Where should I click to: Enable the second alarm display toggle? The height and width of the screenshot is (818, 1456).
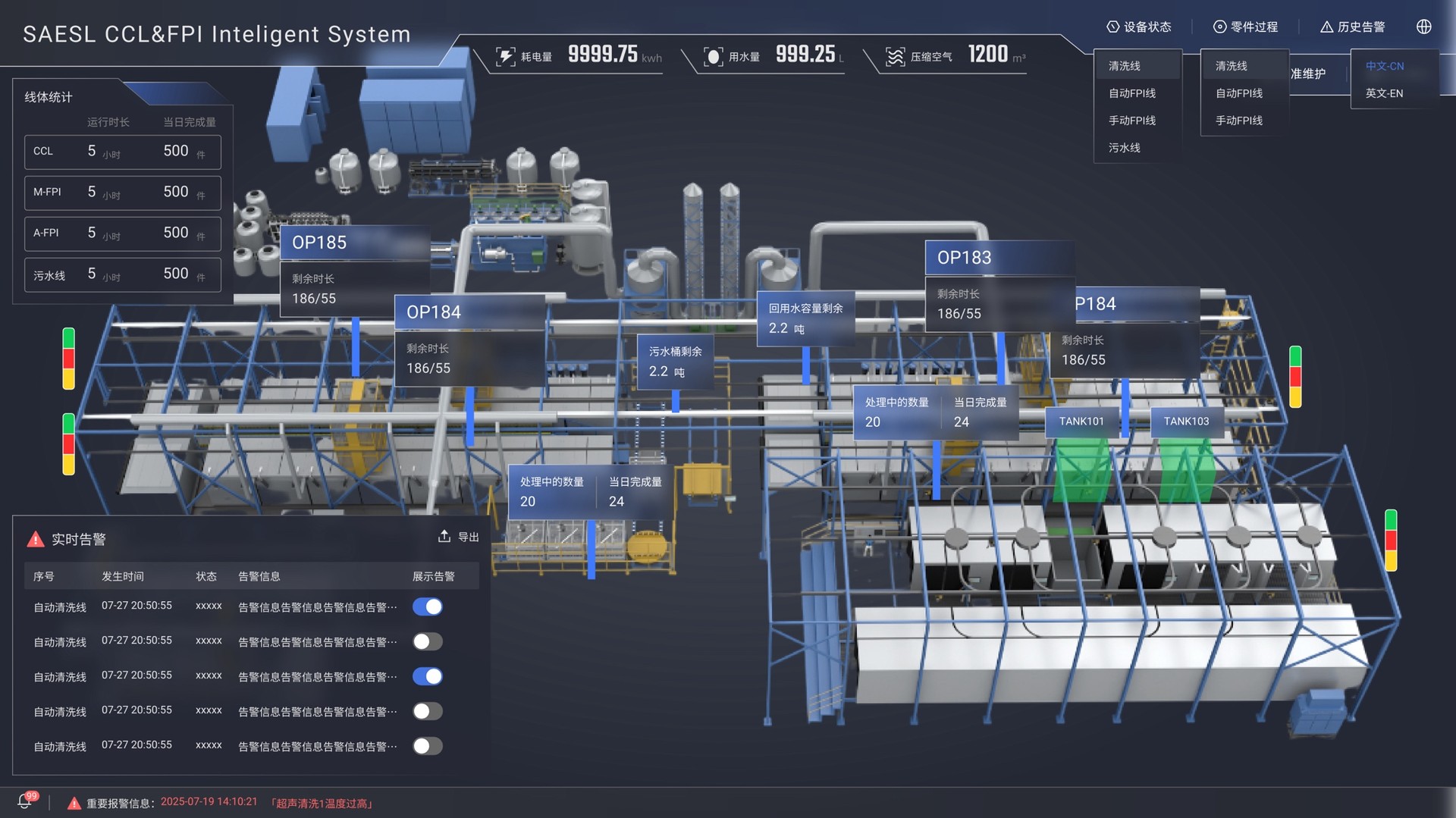[428, 641]
